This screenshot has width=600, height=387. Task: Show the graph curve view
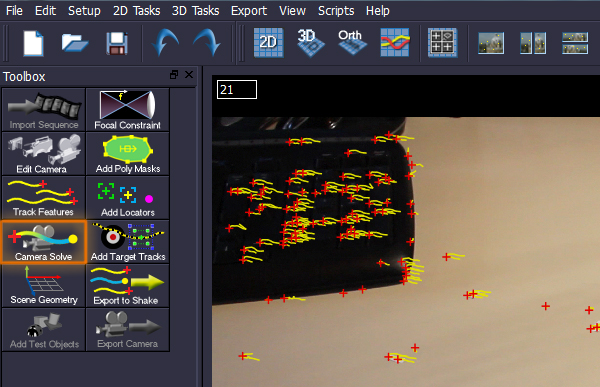(395, 42)
